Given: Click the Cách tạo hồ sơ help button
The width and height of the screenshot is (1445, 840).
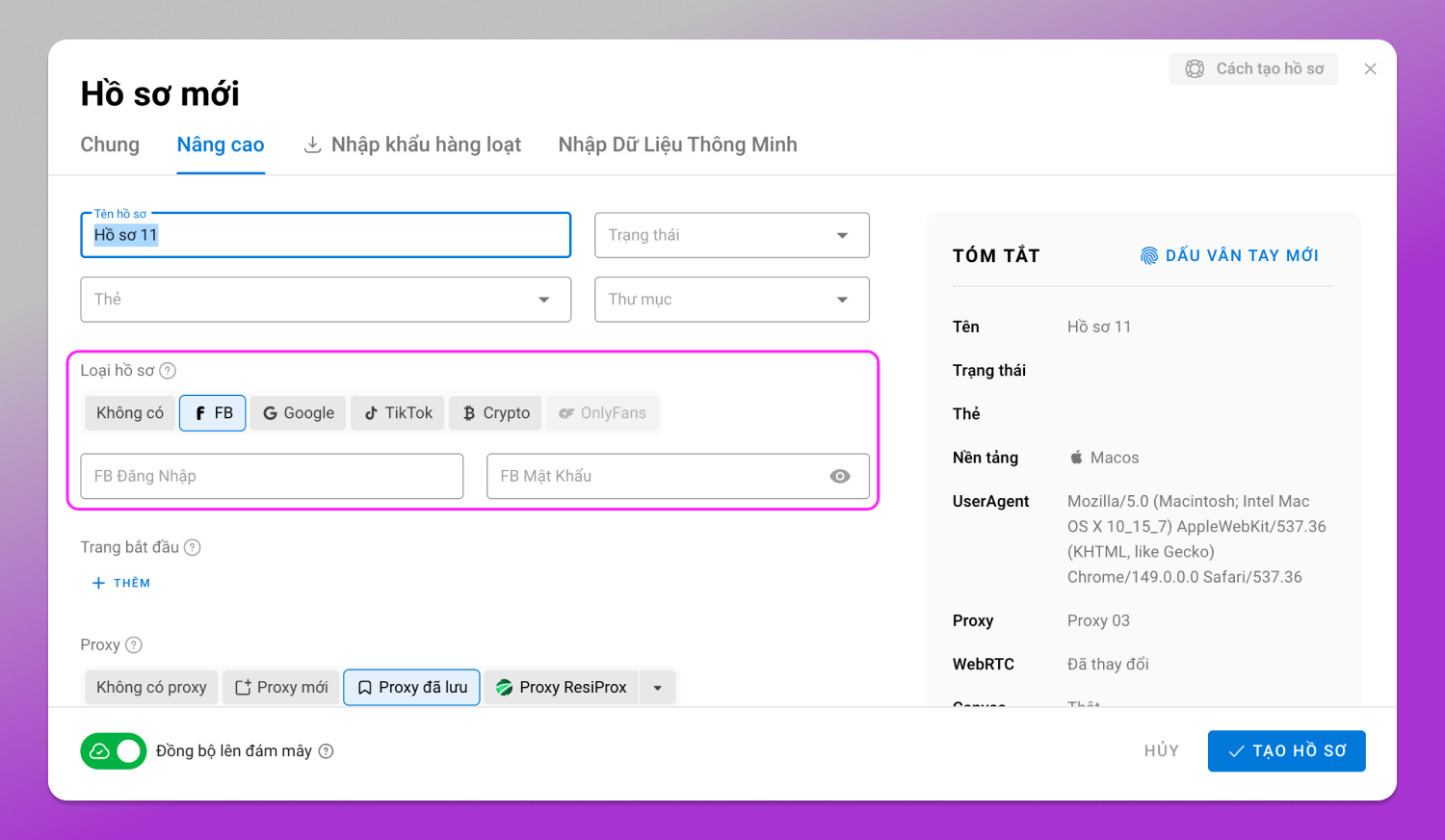Looking at the screenshot, I should (1253, 68).
